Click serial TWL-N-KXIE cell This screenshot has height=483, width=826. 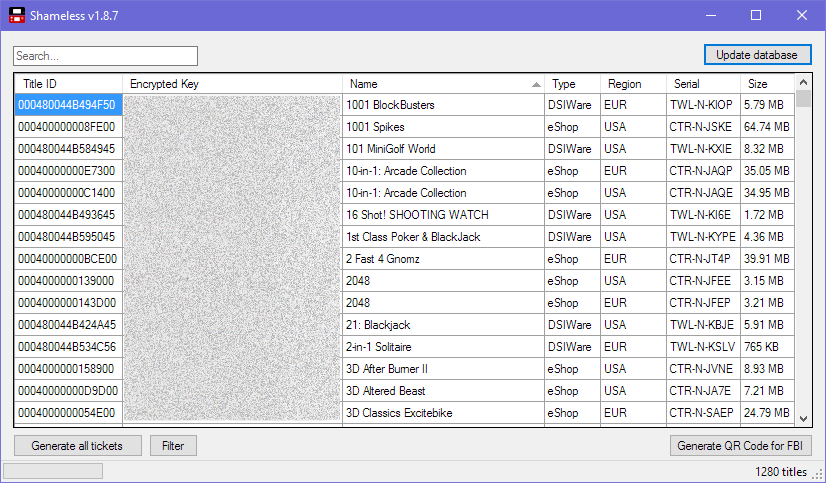point(703,149)
